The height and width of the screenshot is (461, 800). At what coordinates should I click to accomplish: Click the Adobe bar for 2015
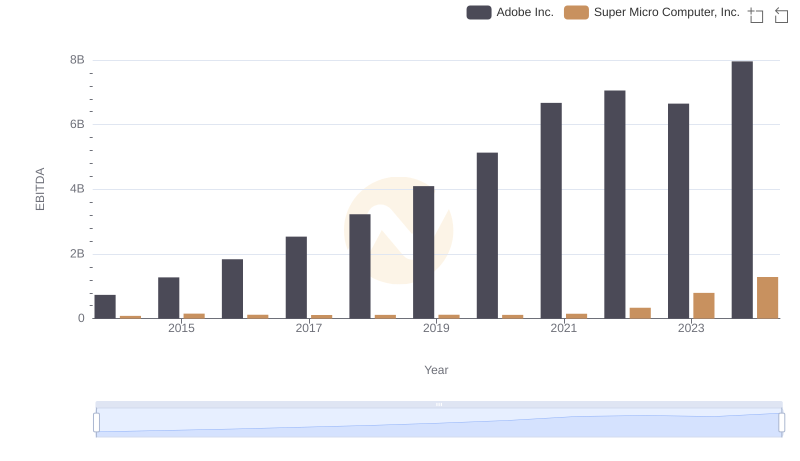click(x=168, y=298)
